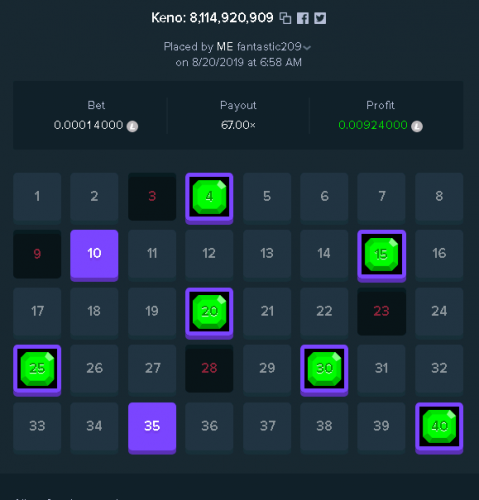Pick Keno number 13
The height and width of the screenshot is (500, 479).
(x=267, y=256)
